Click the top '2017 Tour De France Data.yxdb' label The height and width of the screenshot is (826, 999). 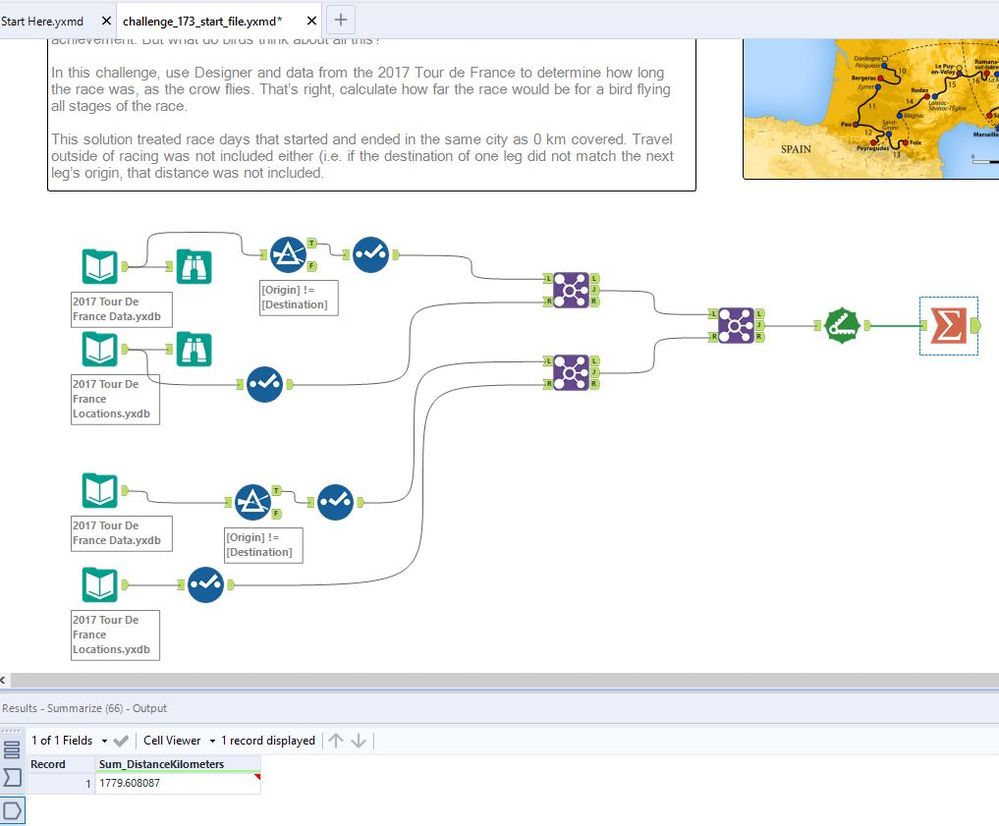[121, 309]
